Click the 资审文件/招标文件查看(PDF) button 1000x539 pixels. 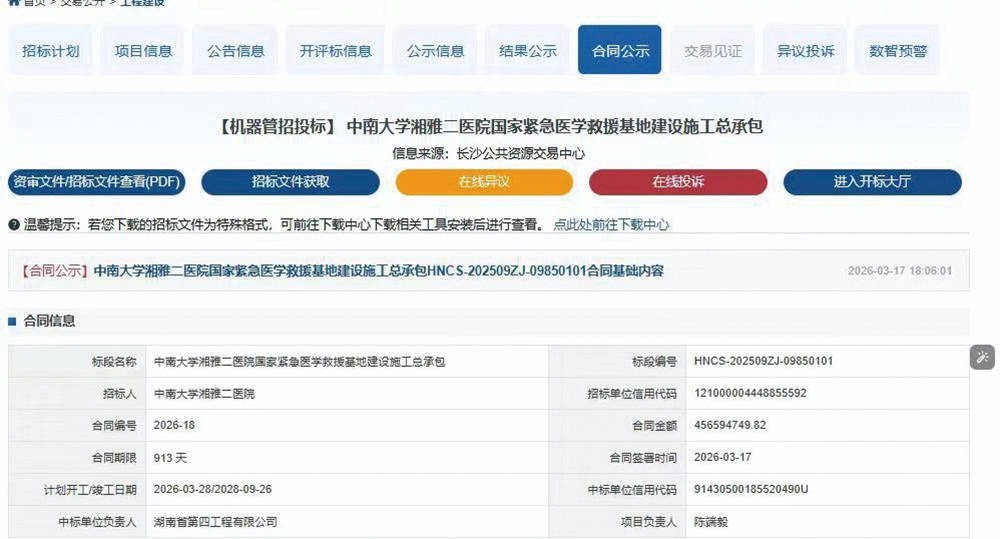click(96, 182)
